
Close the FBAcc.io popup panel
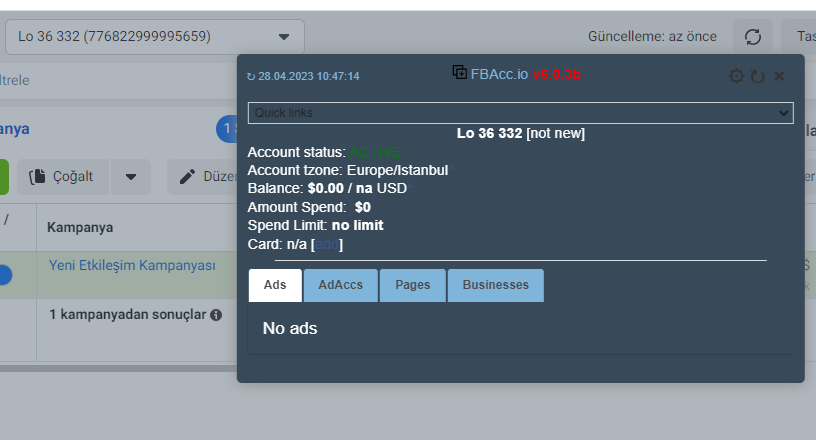(x=779, y=77)
